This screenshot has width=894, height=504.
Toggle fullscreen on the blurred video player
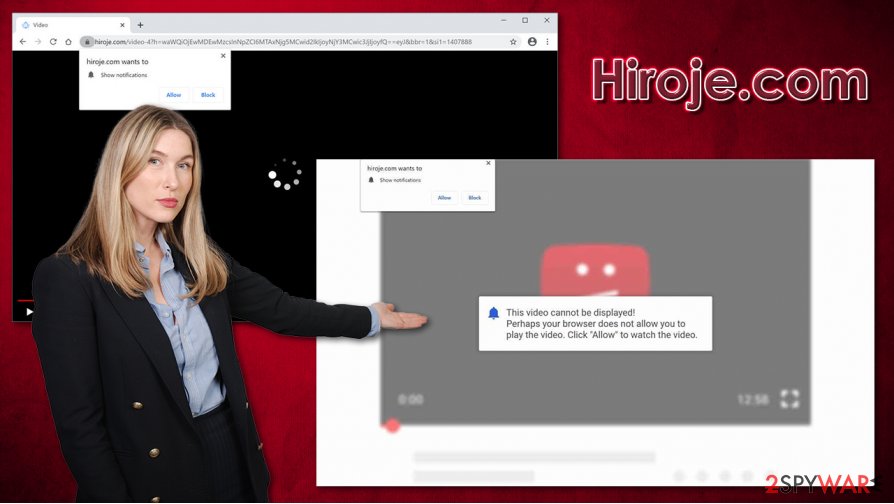pos(790,399)
